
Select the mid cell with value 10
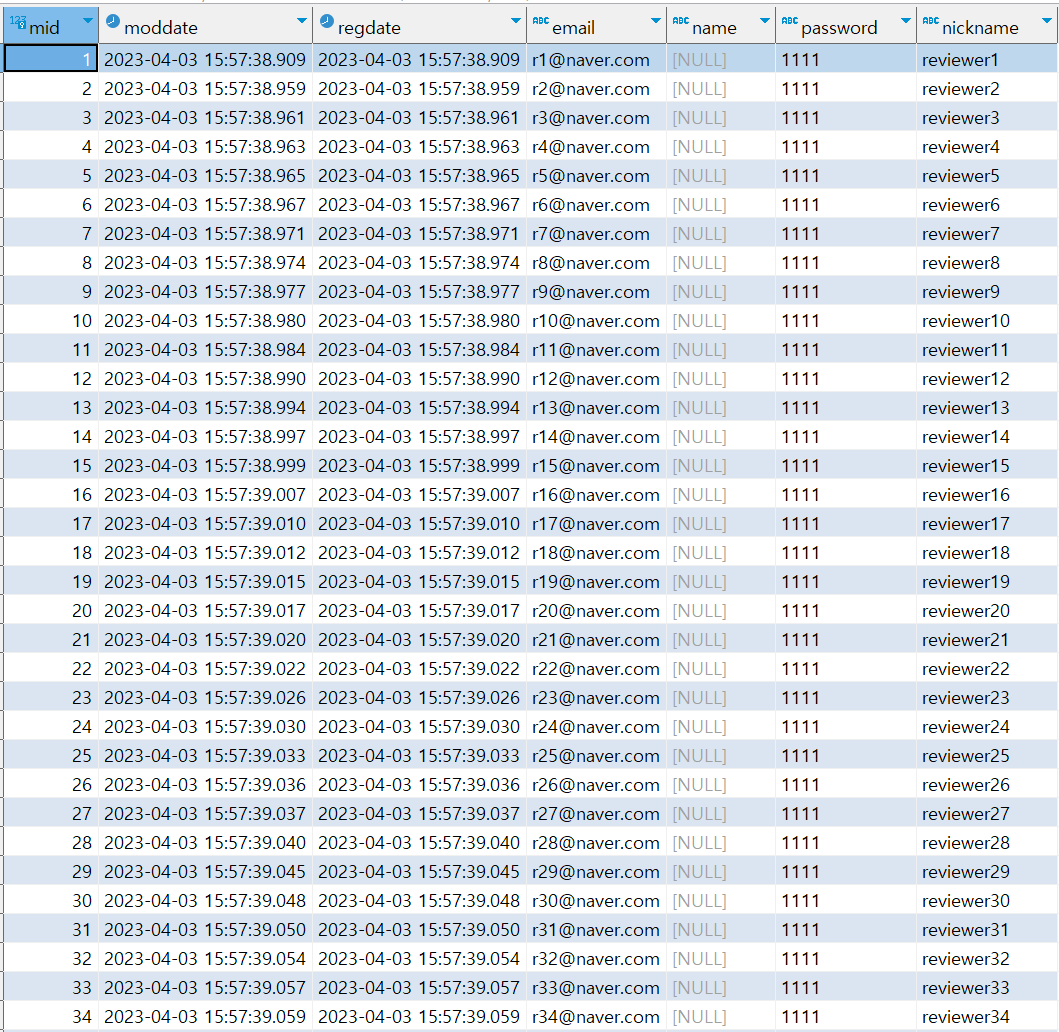pyautogui.click(x=51, y=321)
